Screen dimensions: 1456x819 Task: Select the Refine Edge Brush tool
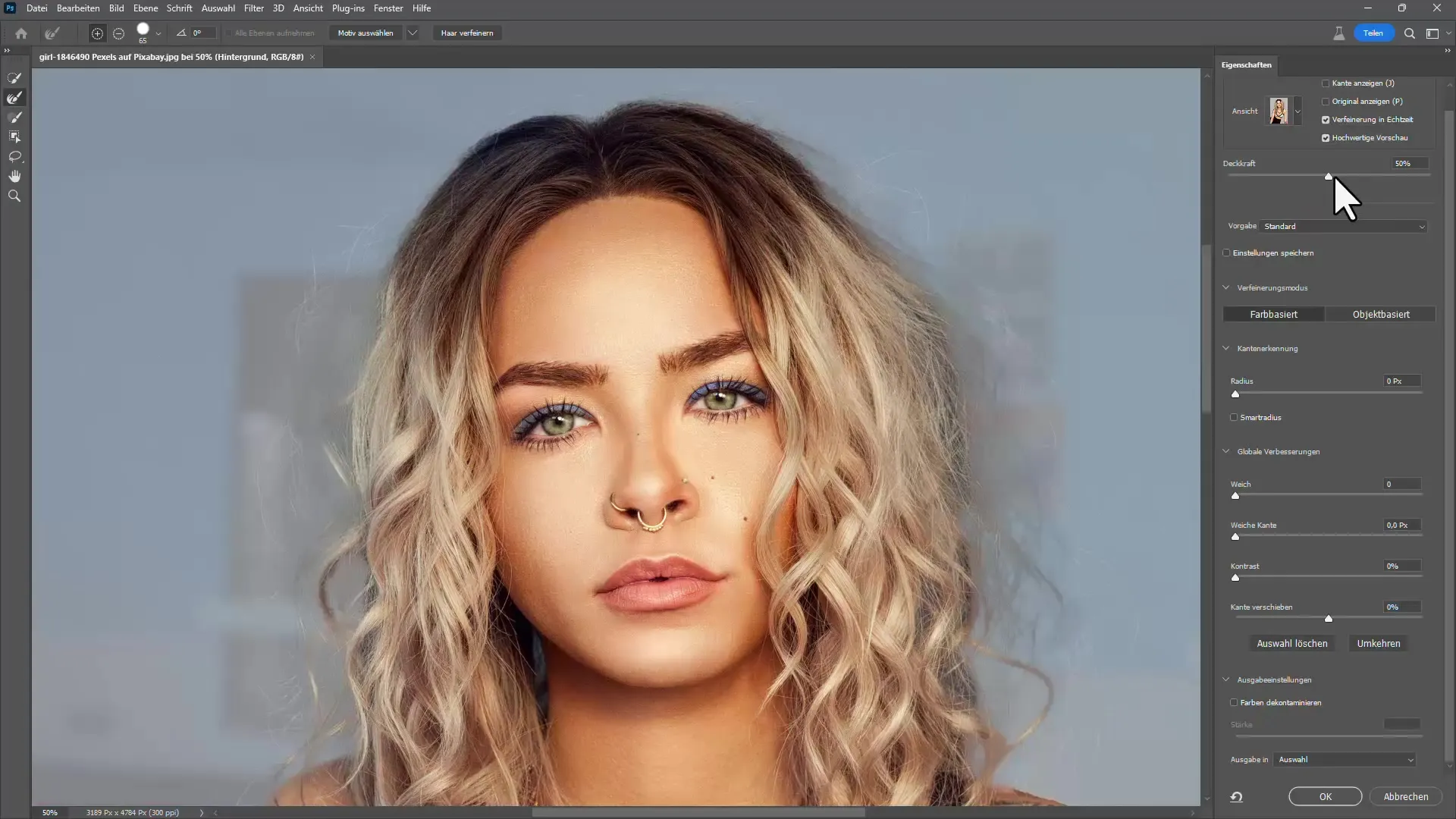(x=14, y=98)
